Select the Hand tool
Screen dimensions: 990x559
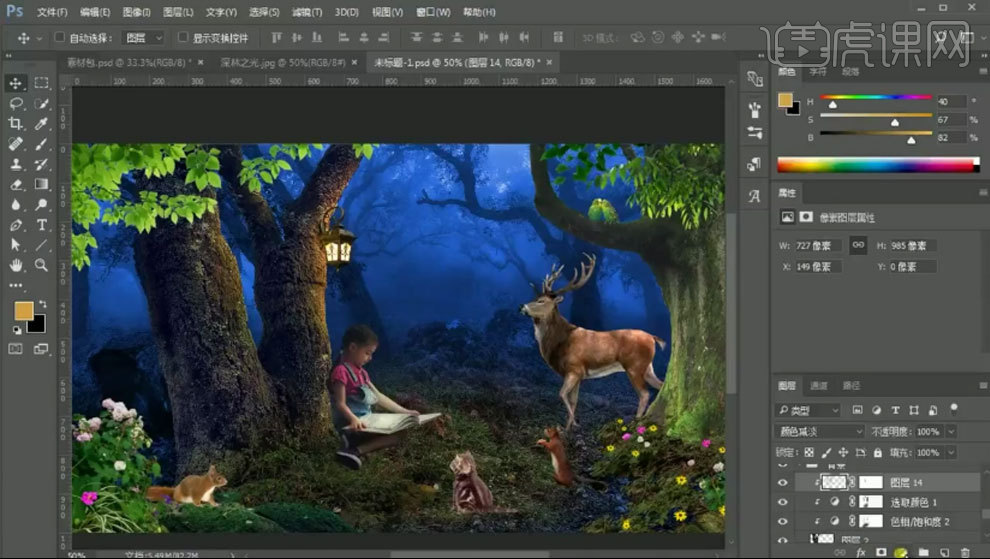16,265
